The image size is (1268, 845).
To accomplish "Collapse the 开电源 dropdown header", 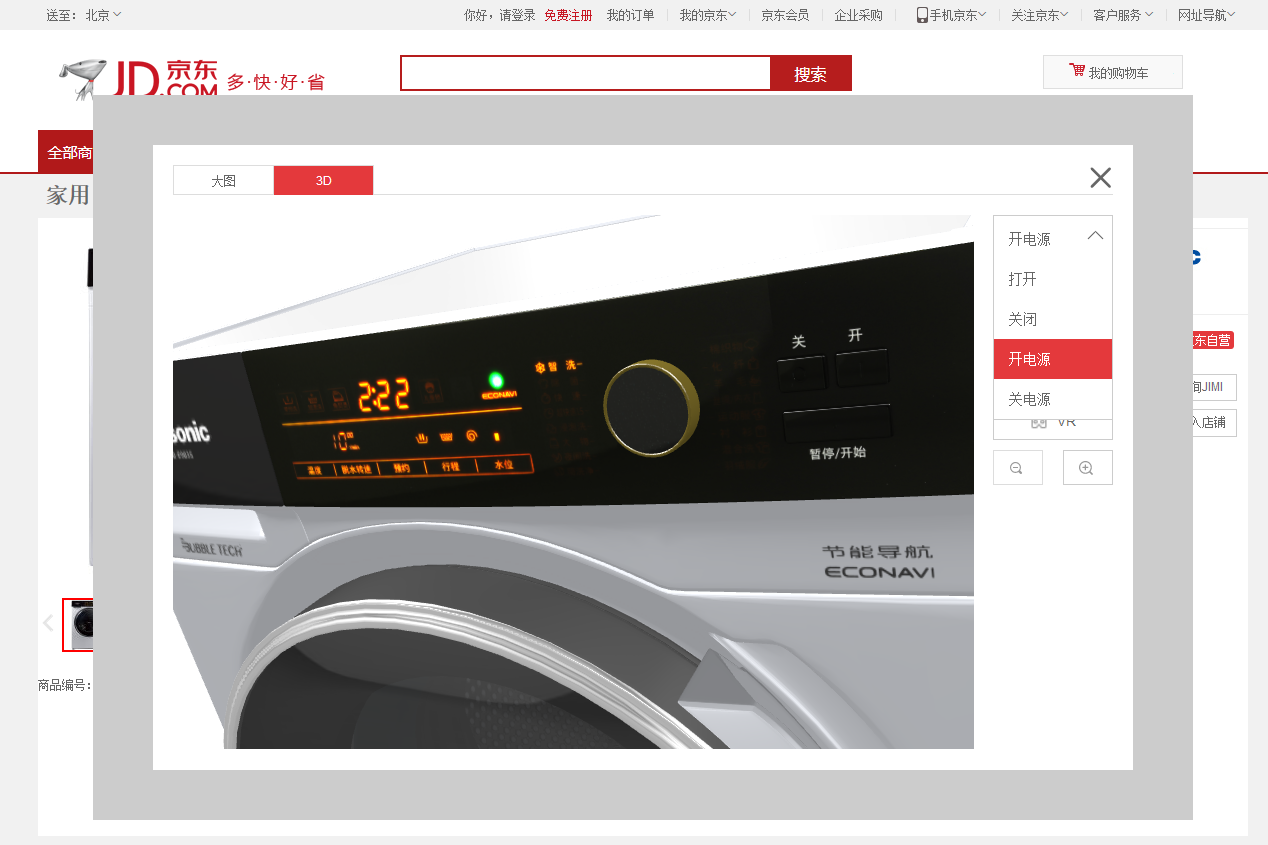I will coord(1053,238).
